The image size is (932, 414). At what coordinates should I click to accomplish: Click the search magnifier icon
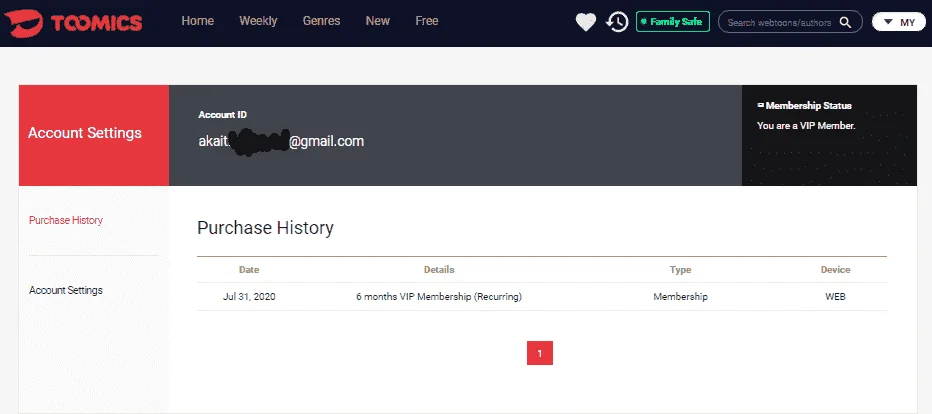coord(845,23)
